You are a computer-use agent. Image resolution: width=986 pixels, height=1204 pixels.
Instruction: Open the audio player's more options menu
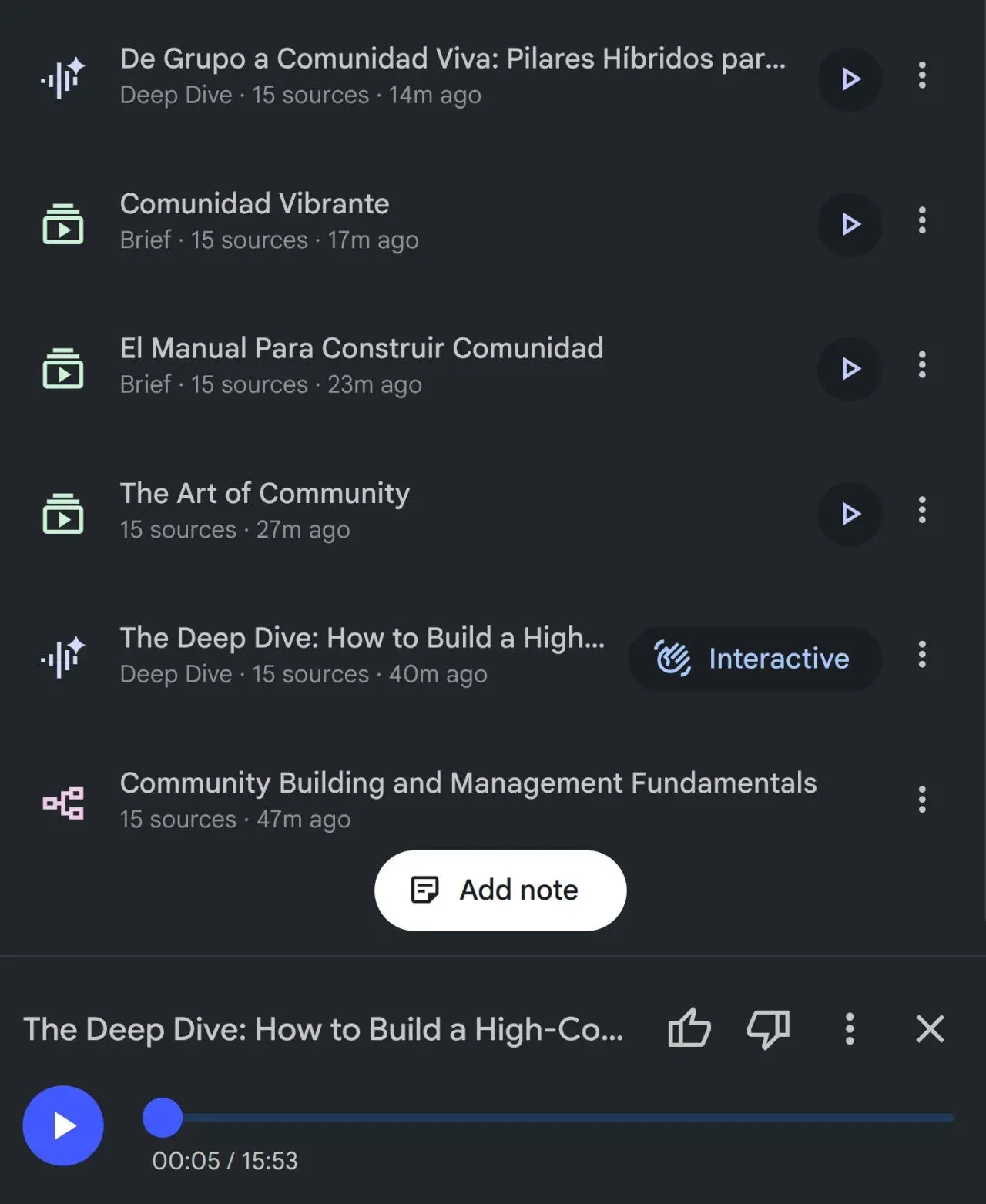(x=849, y=1028)
